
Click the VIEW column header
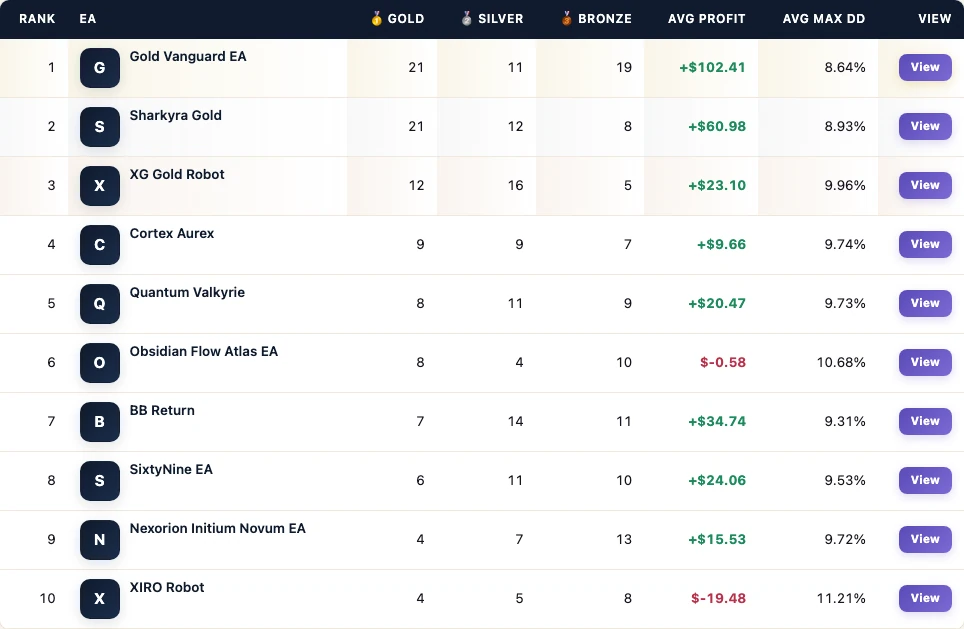pyautogui.click(x=934, y=19)
